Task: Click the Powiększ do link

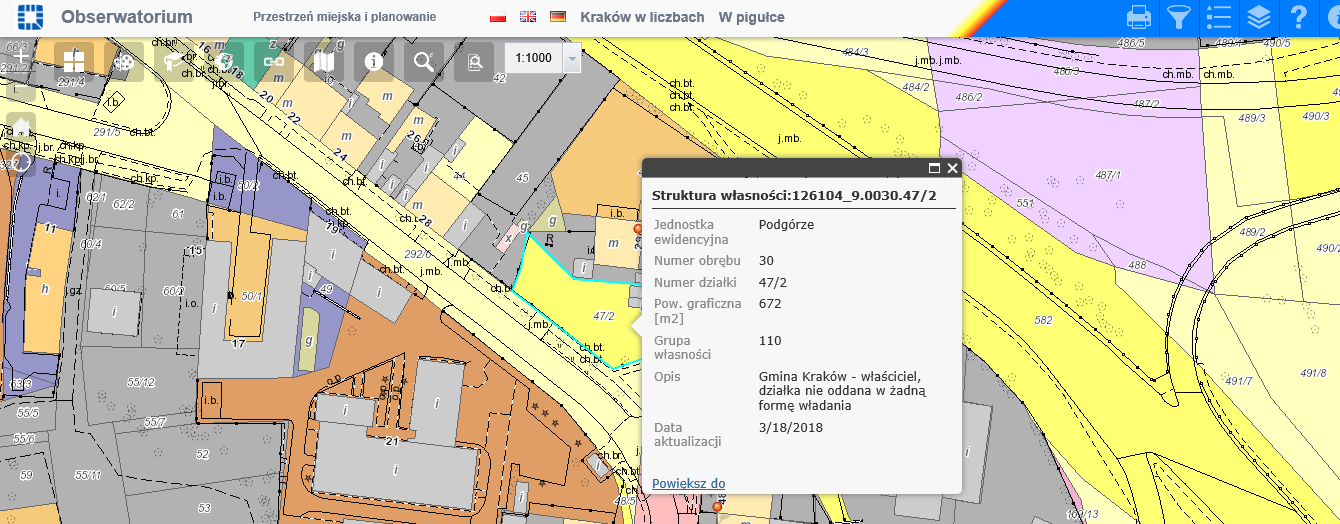Action: pyautogui.click(x=688, y=484)
